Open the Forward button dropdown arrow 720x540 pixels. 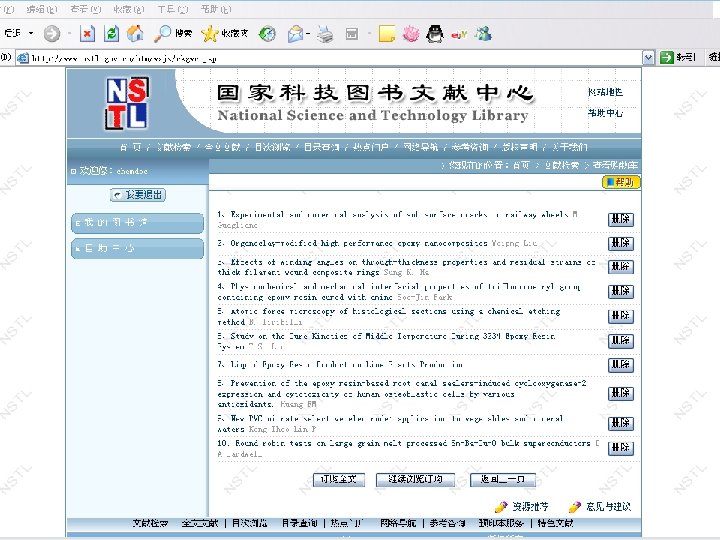coord(69,33)
